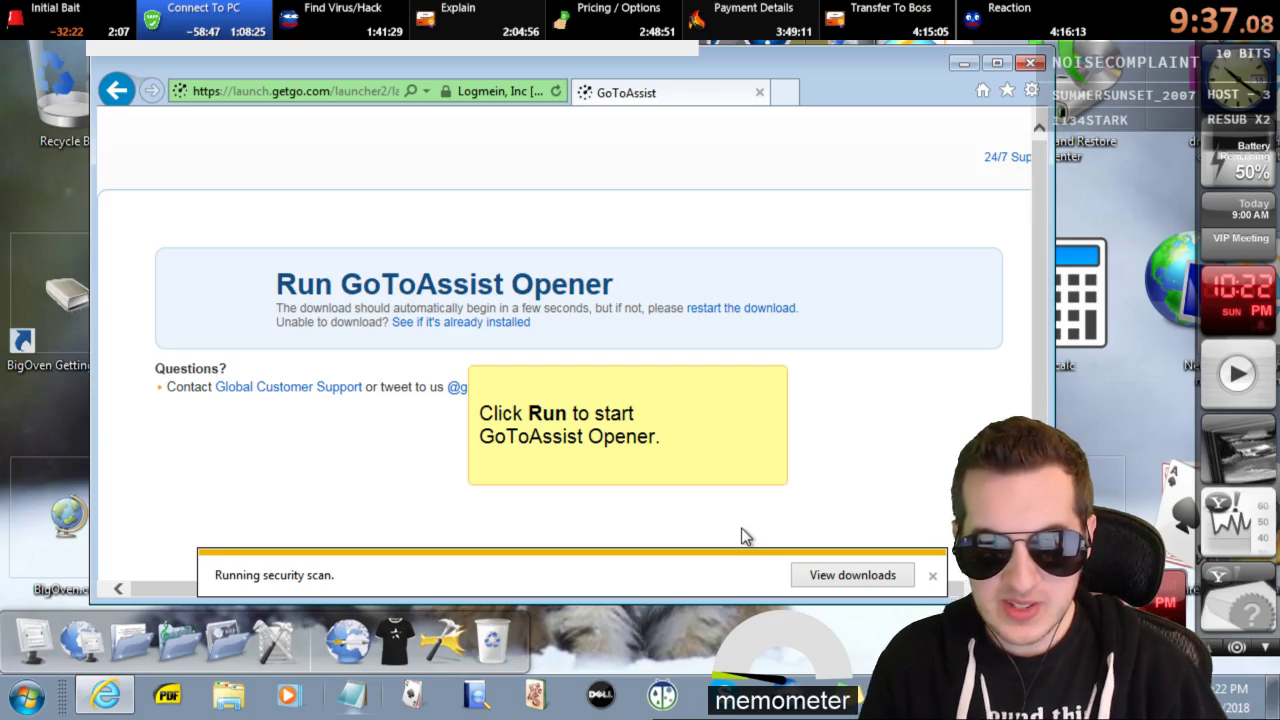Open the globe-with-computer network dock icon

(81, 641)
